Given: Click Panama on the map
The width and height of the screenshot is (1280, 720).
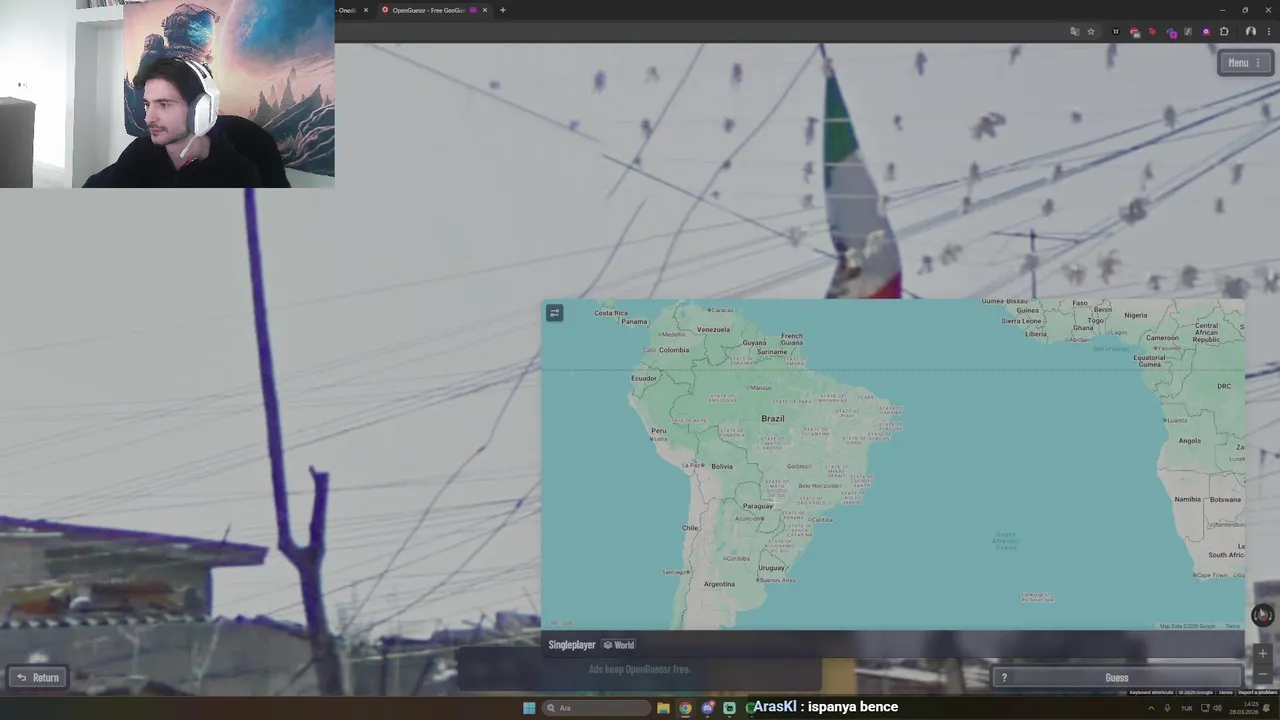Looking at the screenshot, I should coord(634,321).
